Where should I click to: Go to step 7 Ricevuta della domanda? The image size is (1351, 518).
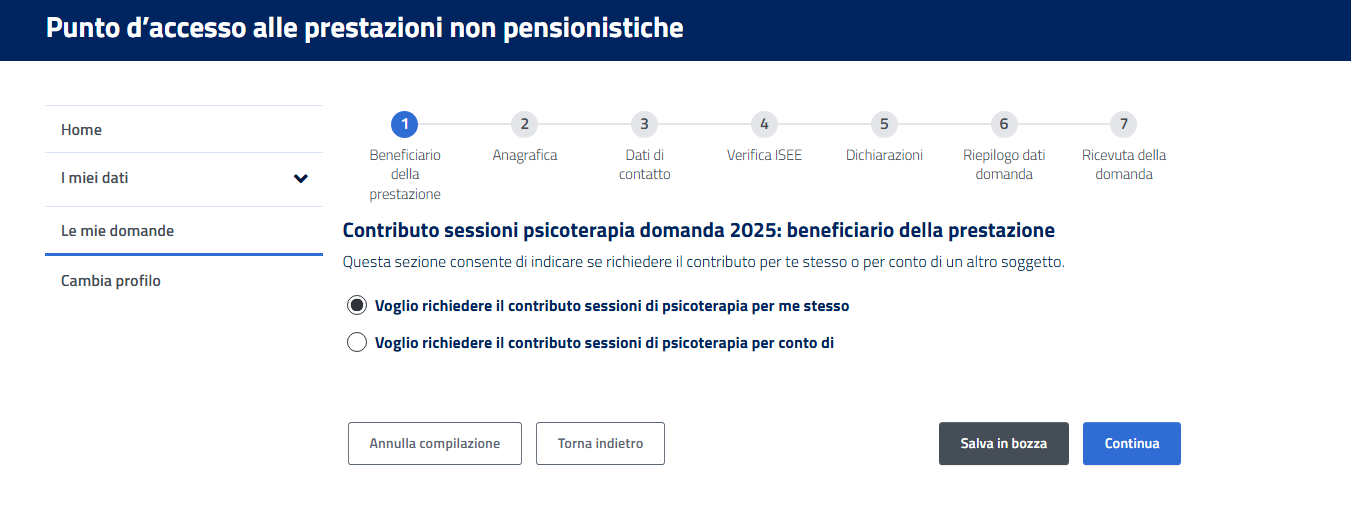coord(1124,124)
